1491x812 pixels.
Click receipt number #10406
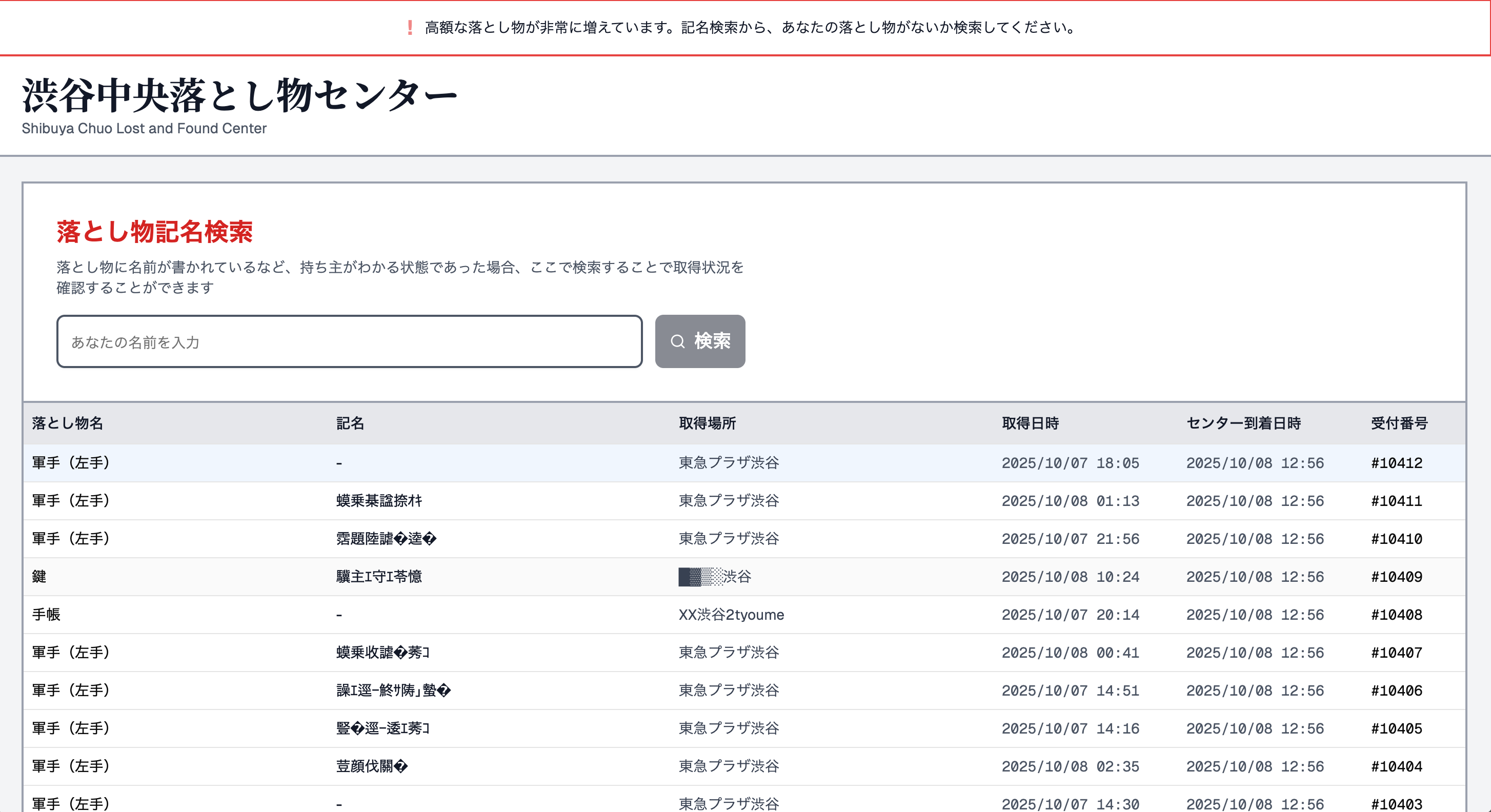pos(1396,691)
